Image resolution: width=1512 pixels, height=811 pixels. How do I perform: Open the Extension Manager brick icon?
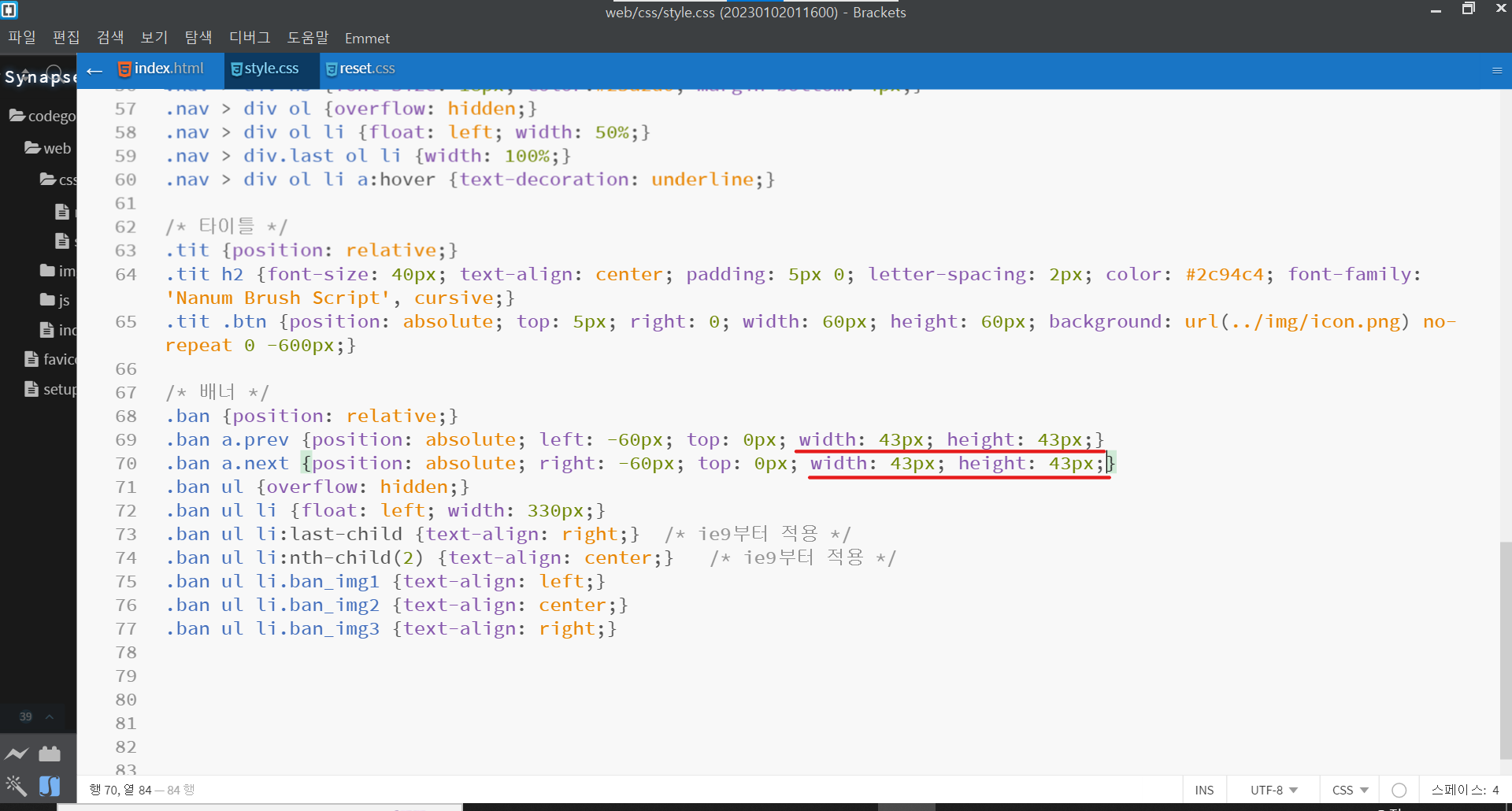coord(50,754)
